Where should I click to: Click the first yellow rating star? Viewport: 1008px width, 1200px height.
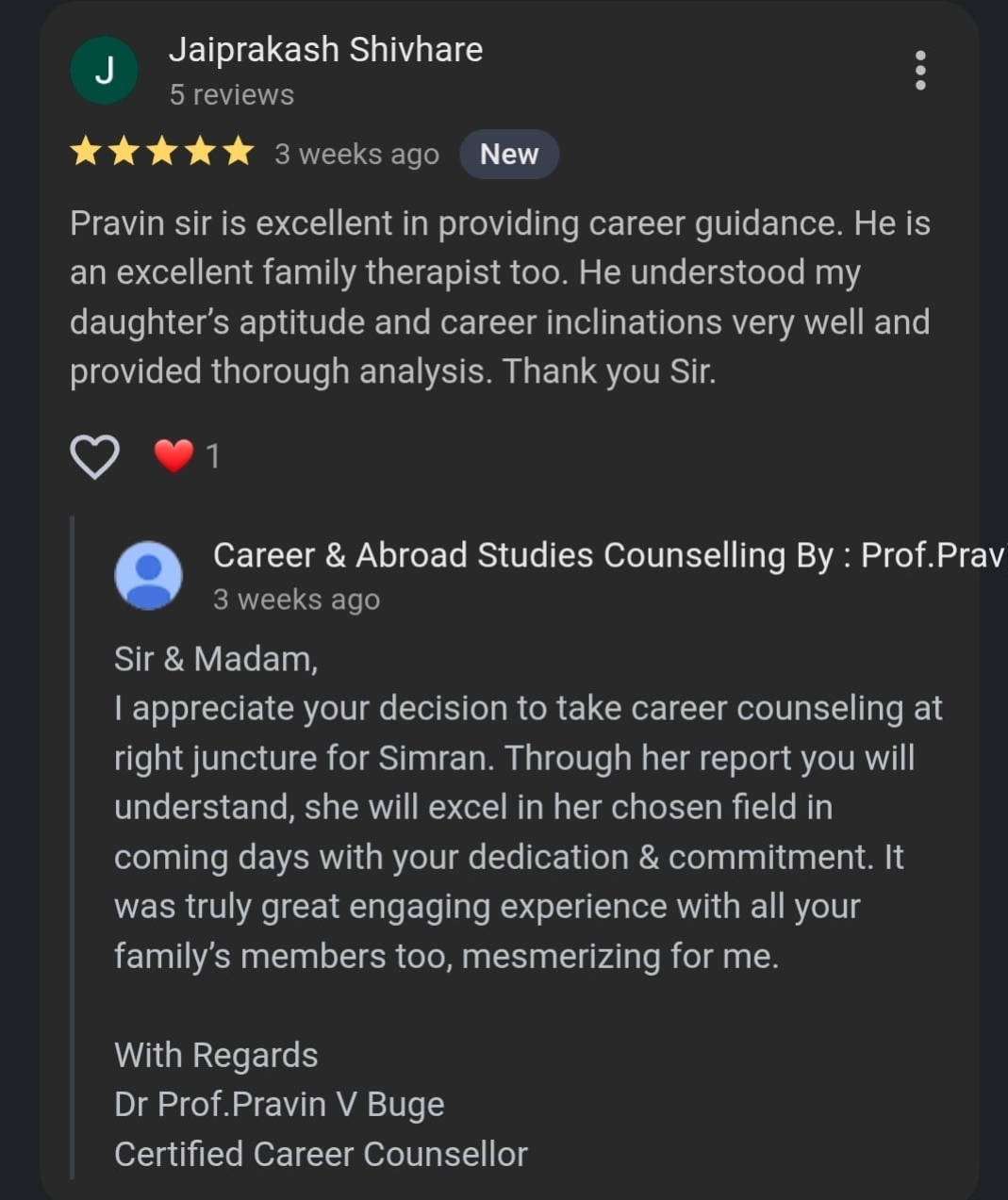tap(86, 152)
